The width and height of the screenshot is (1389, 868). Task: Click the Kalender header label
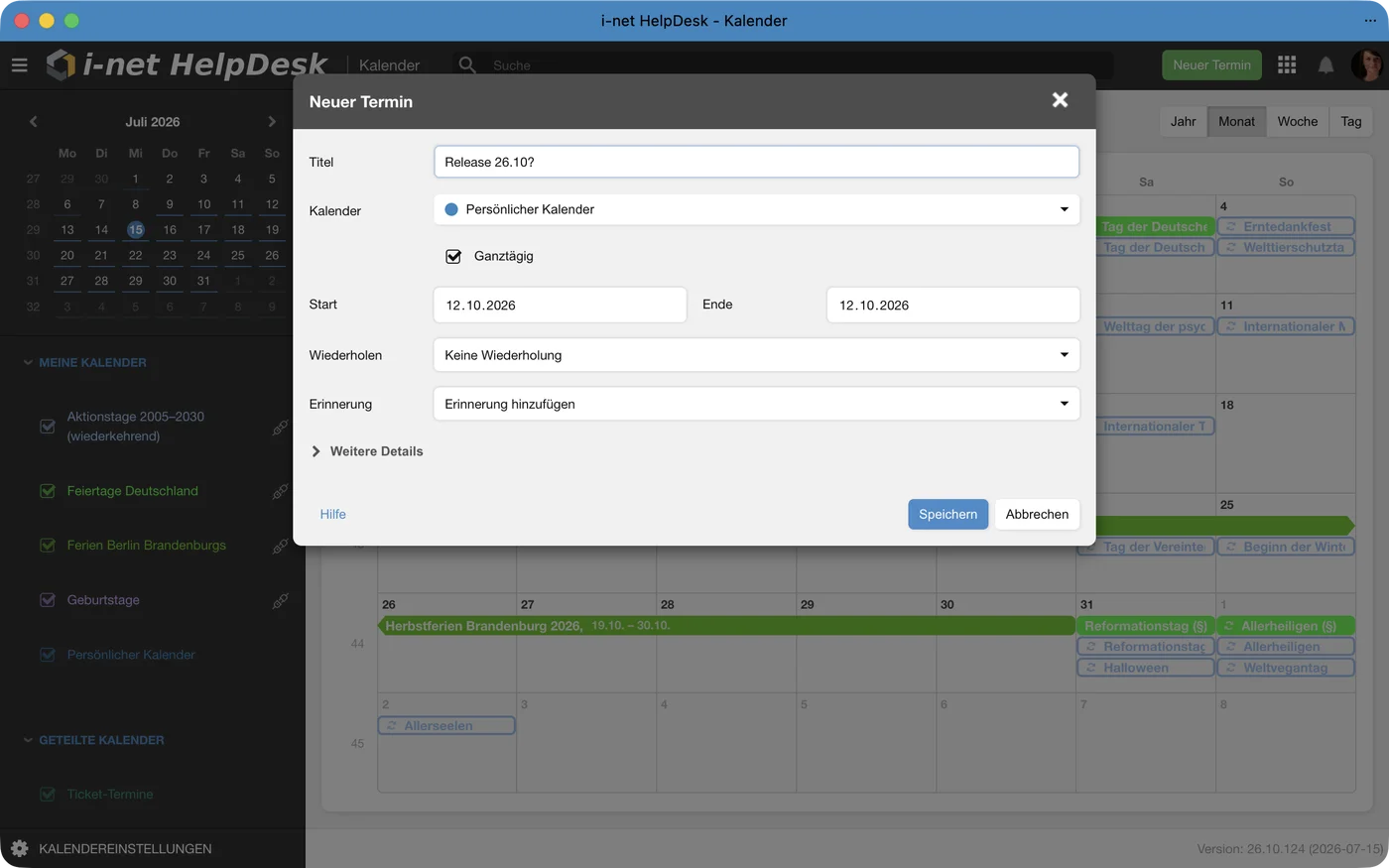tap(389, 65)
